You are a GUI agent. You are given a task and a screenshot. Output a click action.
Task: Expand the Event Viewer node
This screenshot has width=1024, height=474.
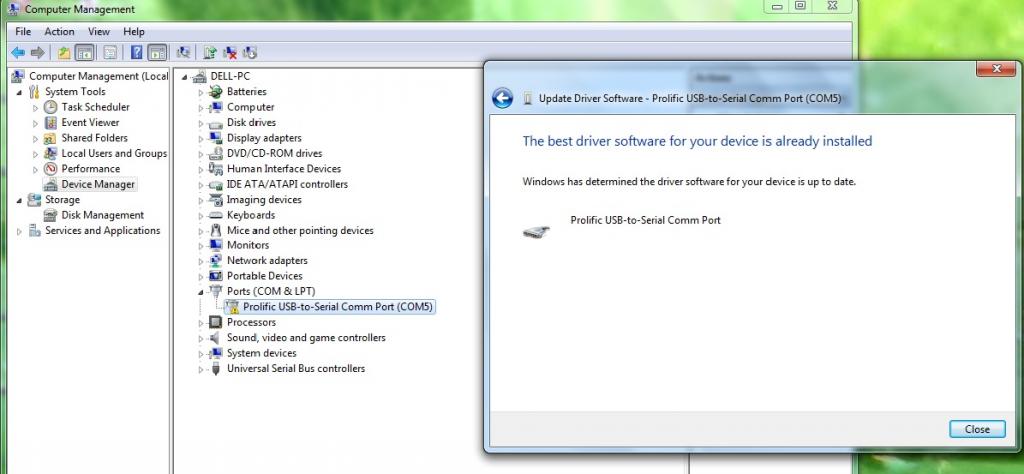point(35,123)
